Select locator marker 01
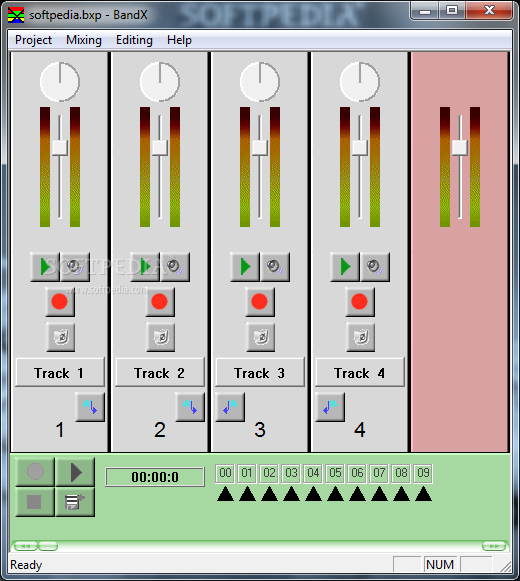 click(x=247, y=473)
